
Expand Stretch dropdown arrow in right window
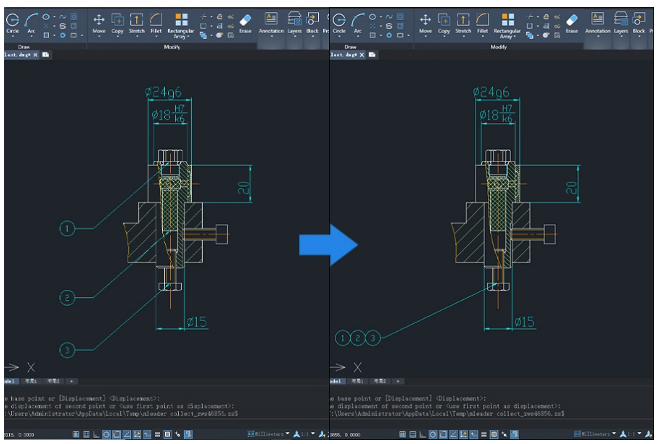[463, 37]
